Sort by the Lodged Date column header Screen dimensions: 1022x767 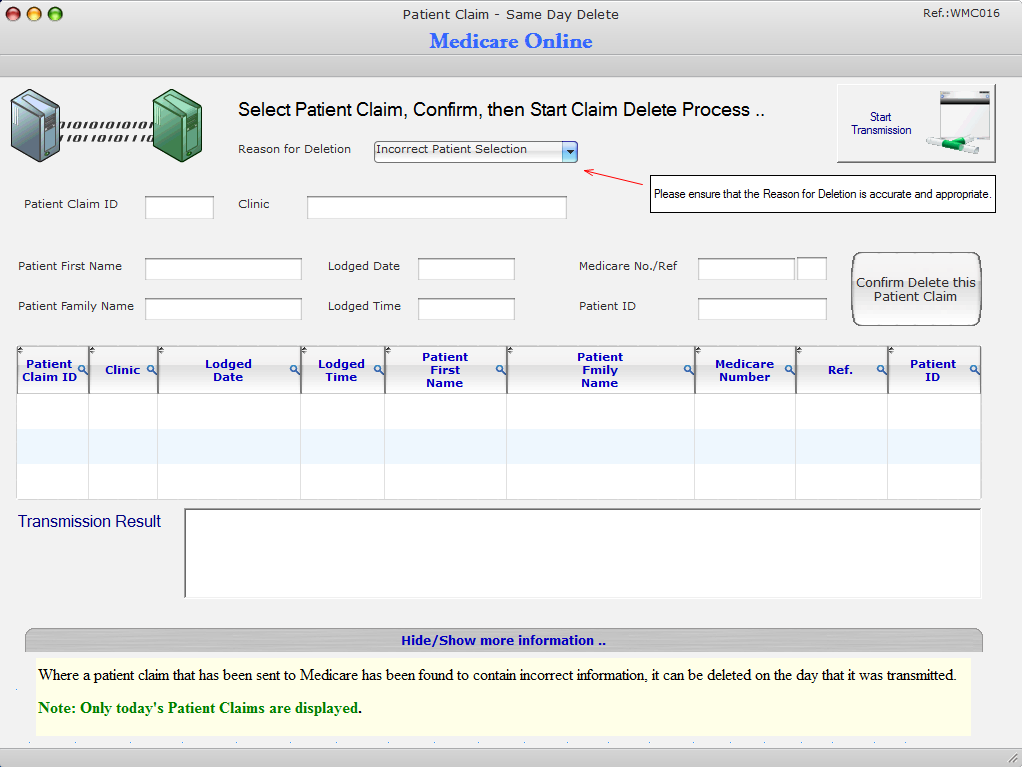(228, 370)
